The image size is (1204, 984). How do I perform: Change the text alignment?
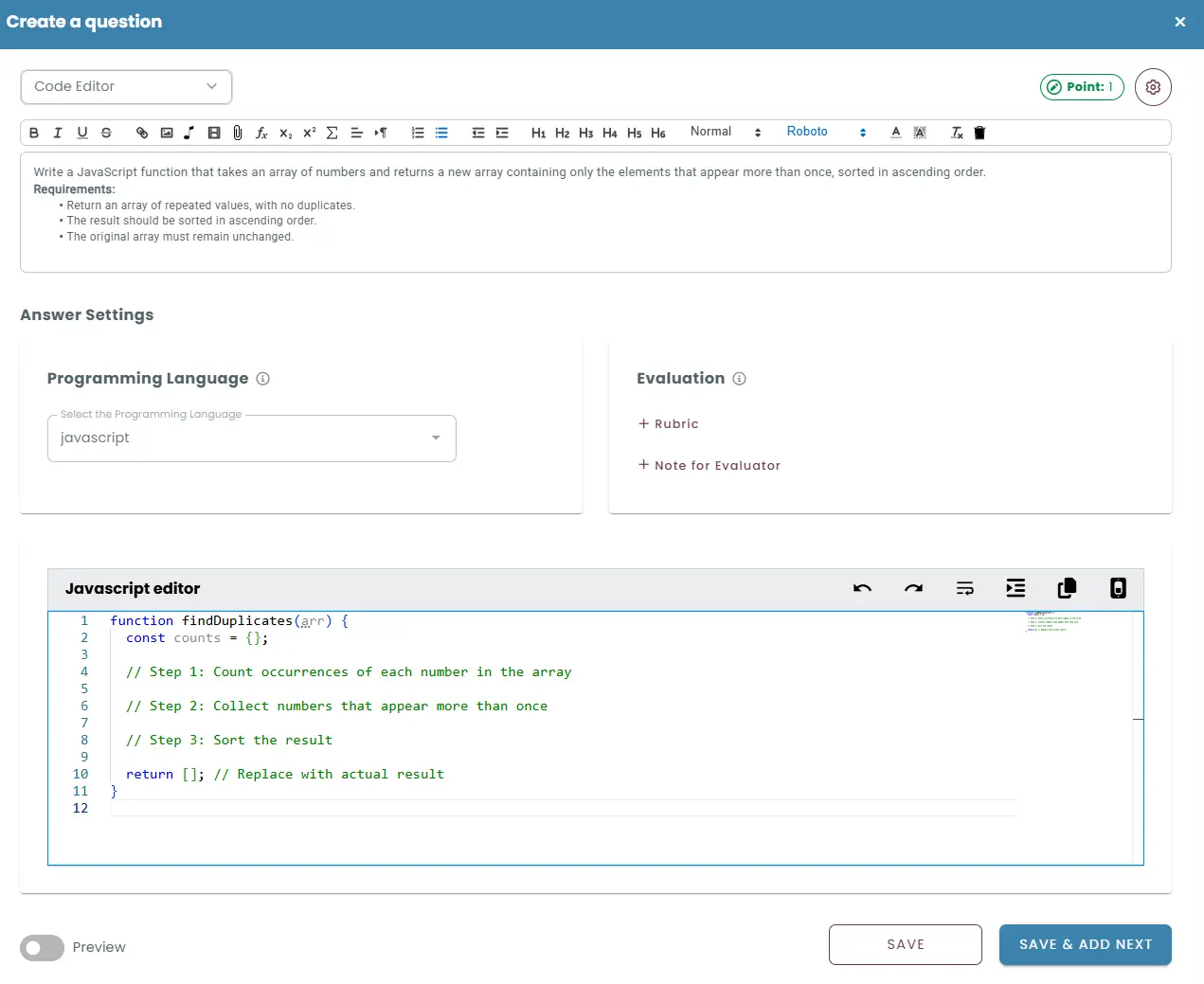tap(357, 133)
